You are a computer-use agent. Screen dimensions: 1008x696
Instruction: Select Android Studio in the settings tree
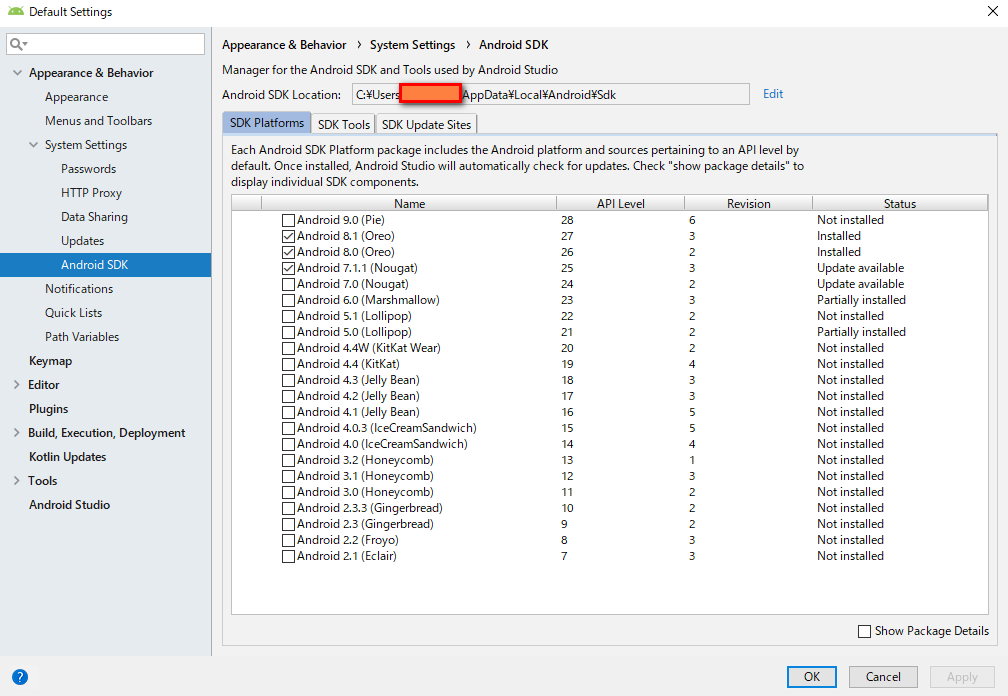tap(69, 505)
